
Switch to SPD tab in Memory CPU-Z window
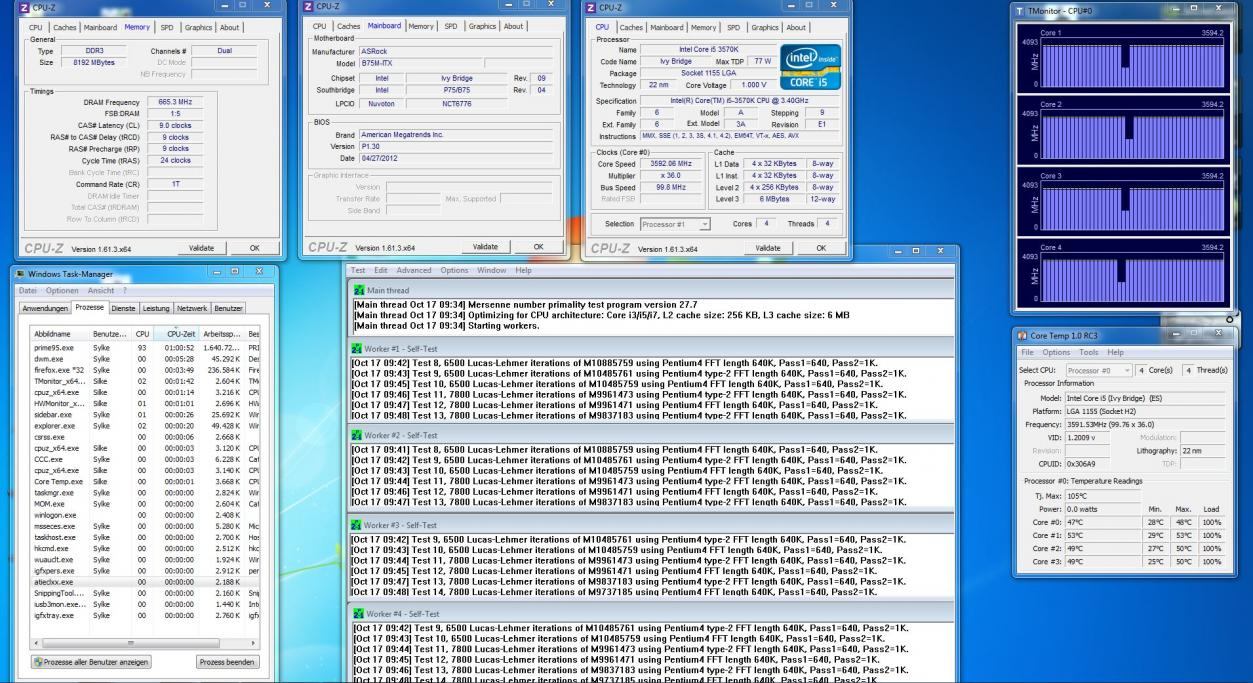click(x=167, y=27)
